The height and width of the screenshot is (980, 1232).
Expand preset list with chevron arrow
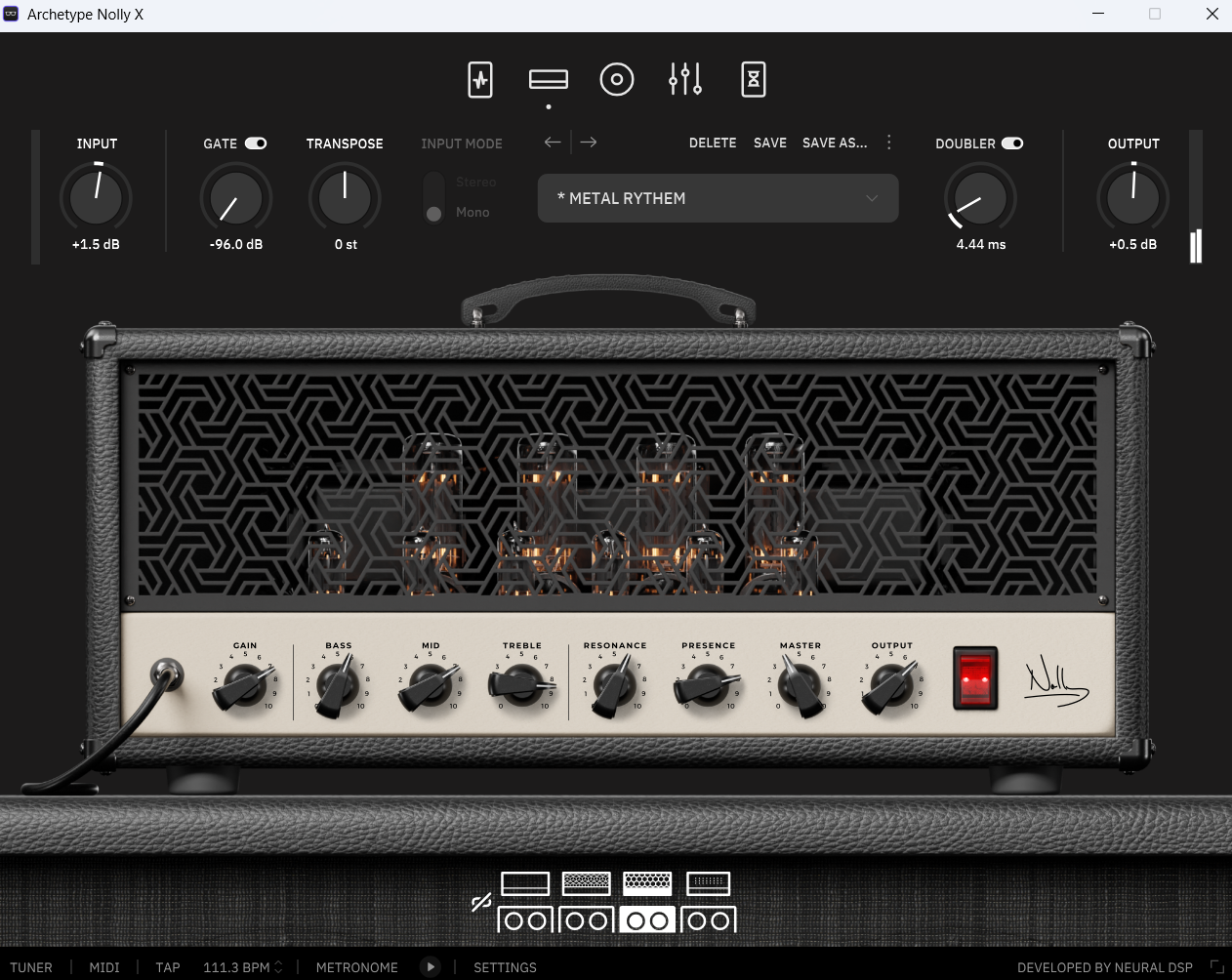[x=872, y=198]
